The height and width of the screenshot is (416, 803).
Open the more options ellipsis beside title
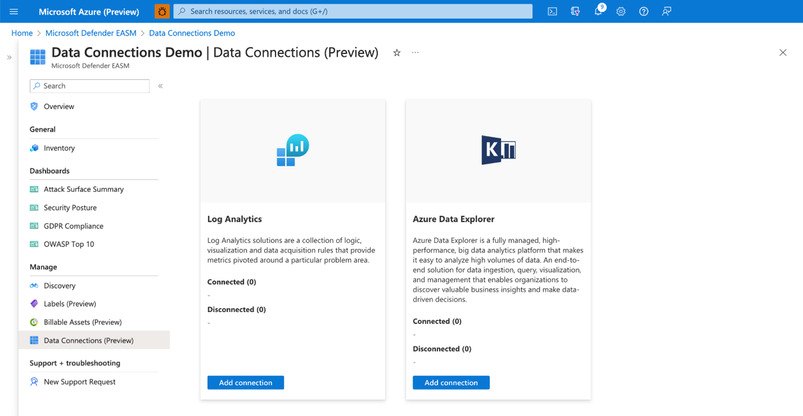[x=415, y=52]
